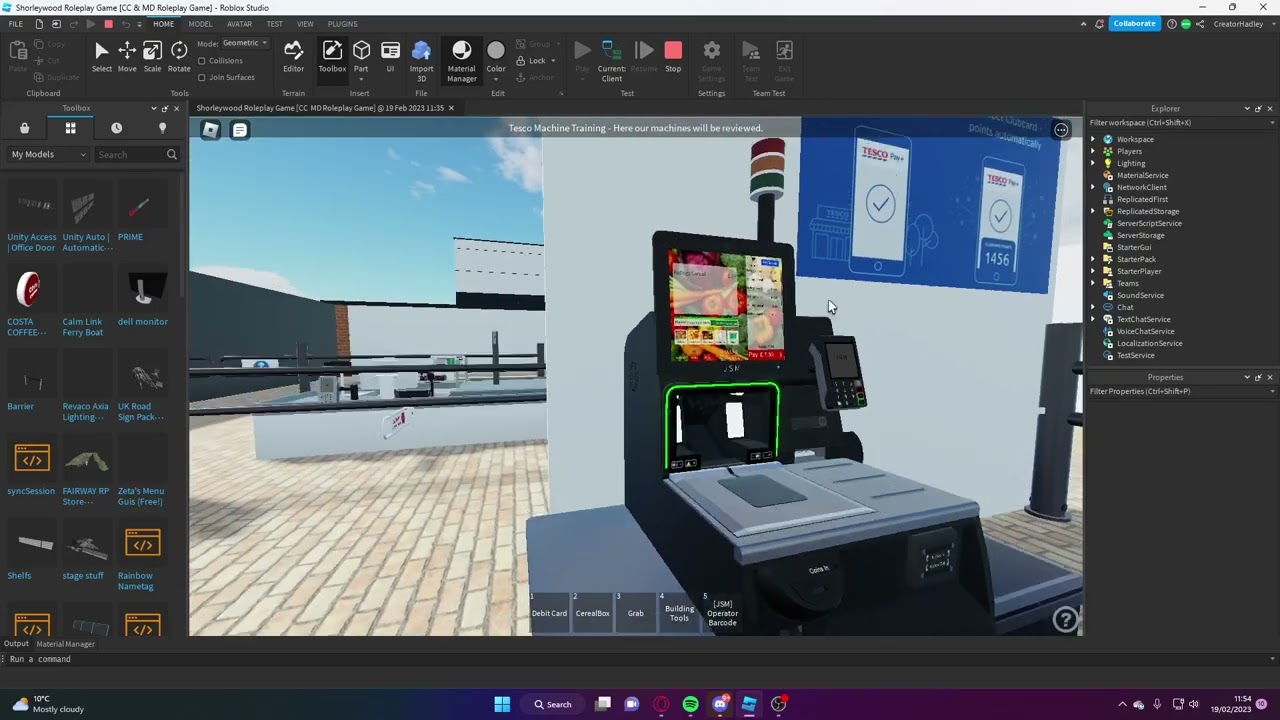1280x720 pixels.
Task: Open the UI editor button
Action: [390, 57]
